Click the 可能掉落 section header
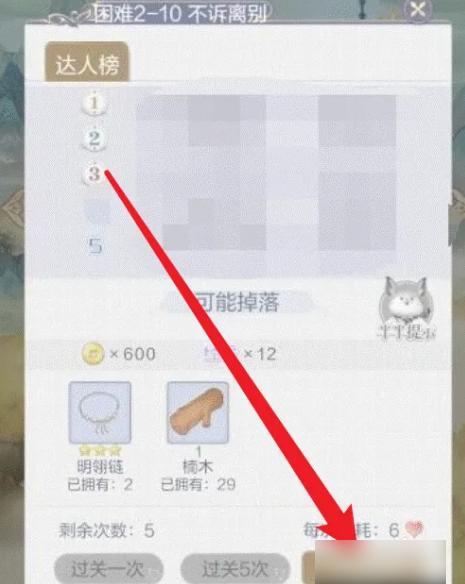 [238, 302]
